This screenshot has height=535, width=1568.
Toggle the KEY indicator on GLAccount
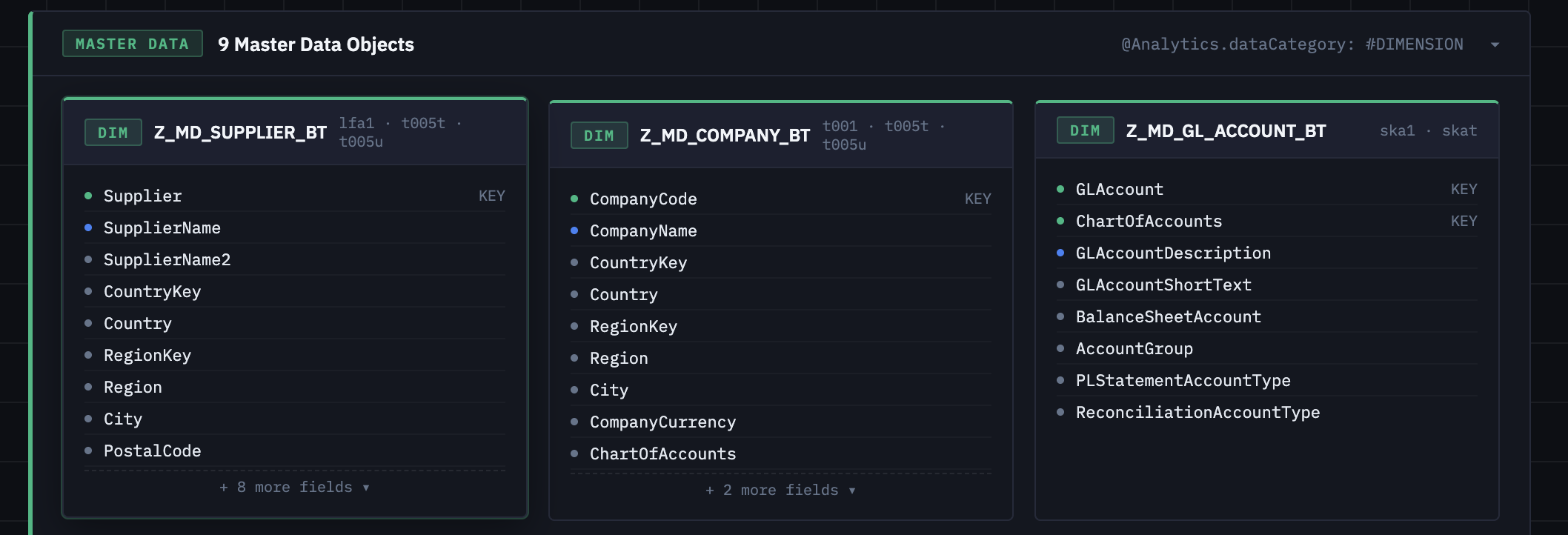[x=1465, y=189]
